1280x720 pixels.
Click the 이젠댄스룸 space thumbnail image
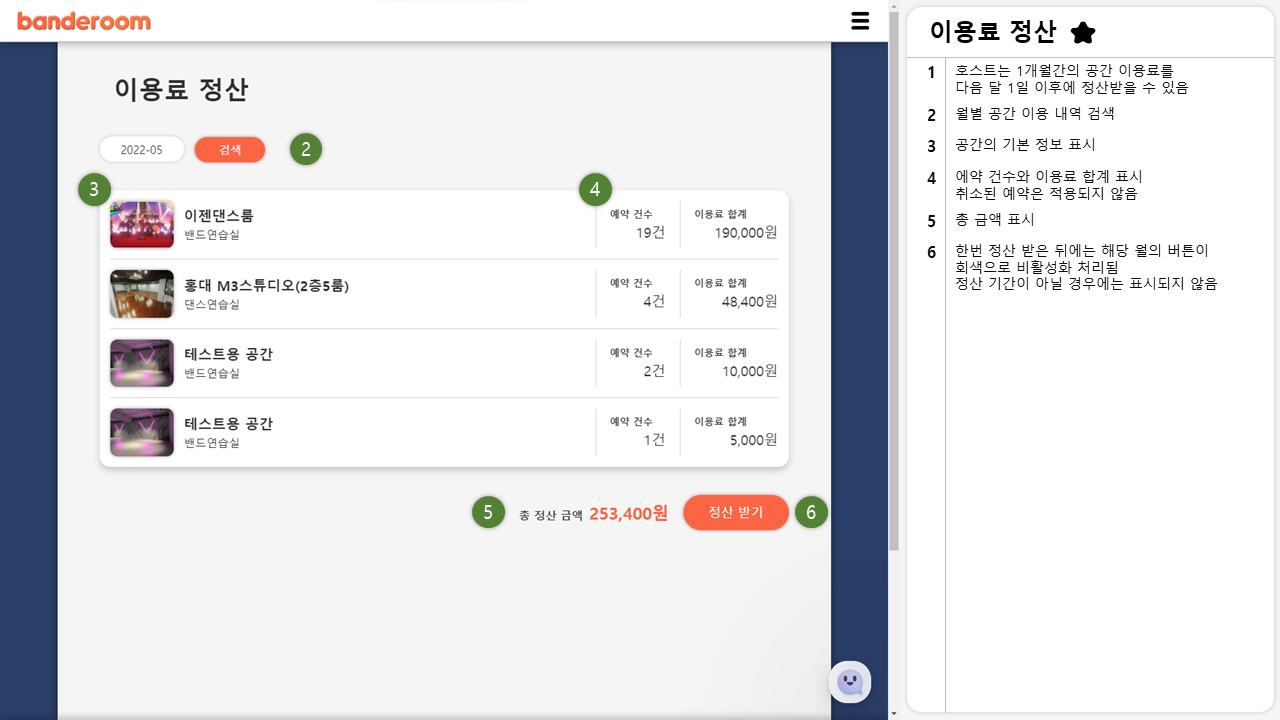[141, 224]
